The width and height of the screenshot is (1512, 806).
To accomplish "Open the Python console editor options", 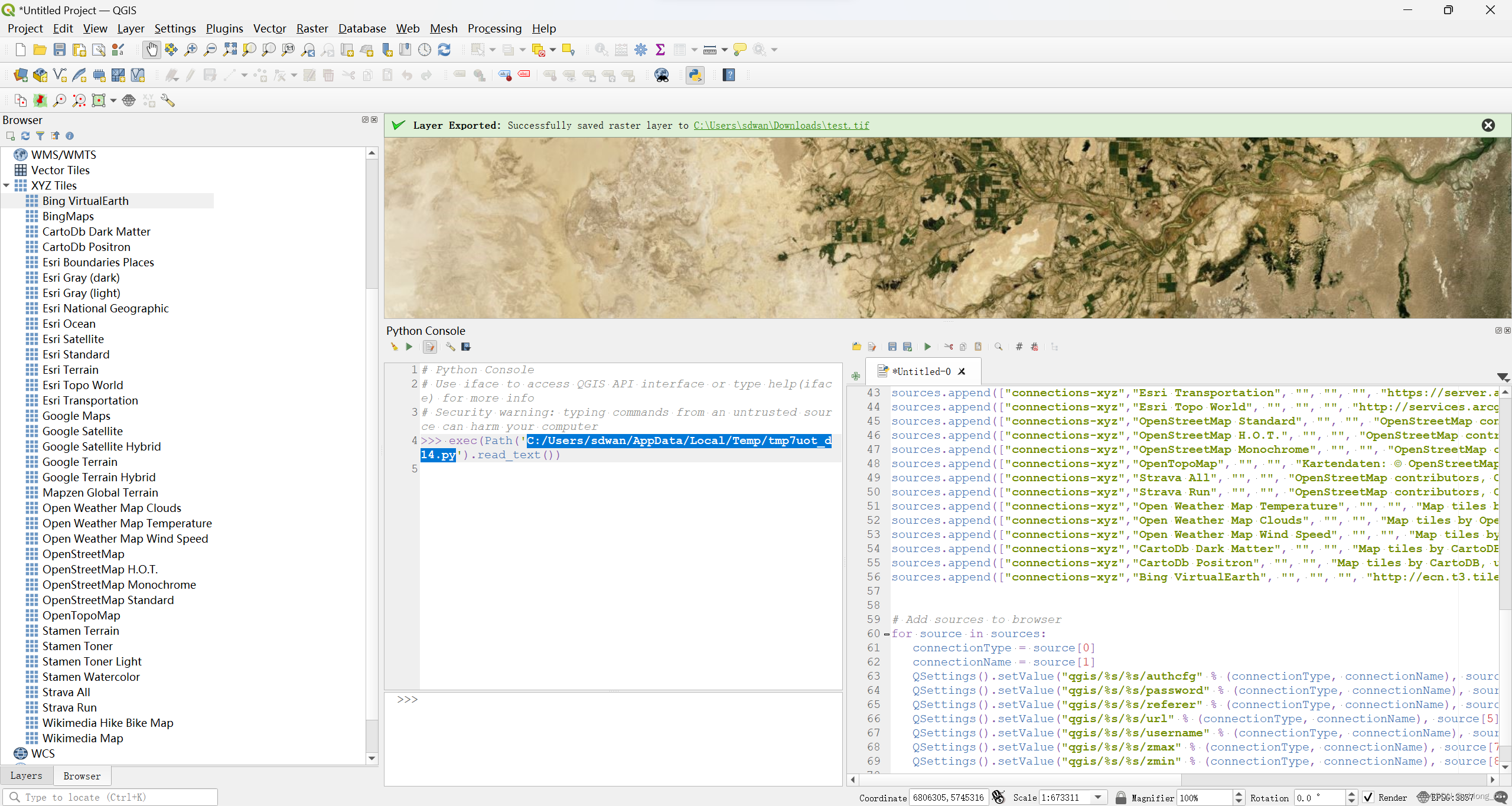I will (x=450, y=347).
